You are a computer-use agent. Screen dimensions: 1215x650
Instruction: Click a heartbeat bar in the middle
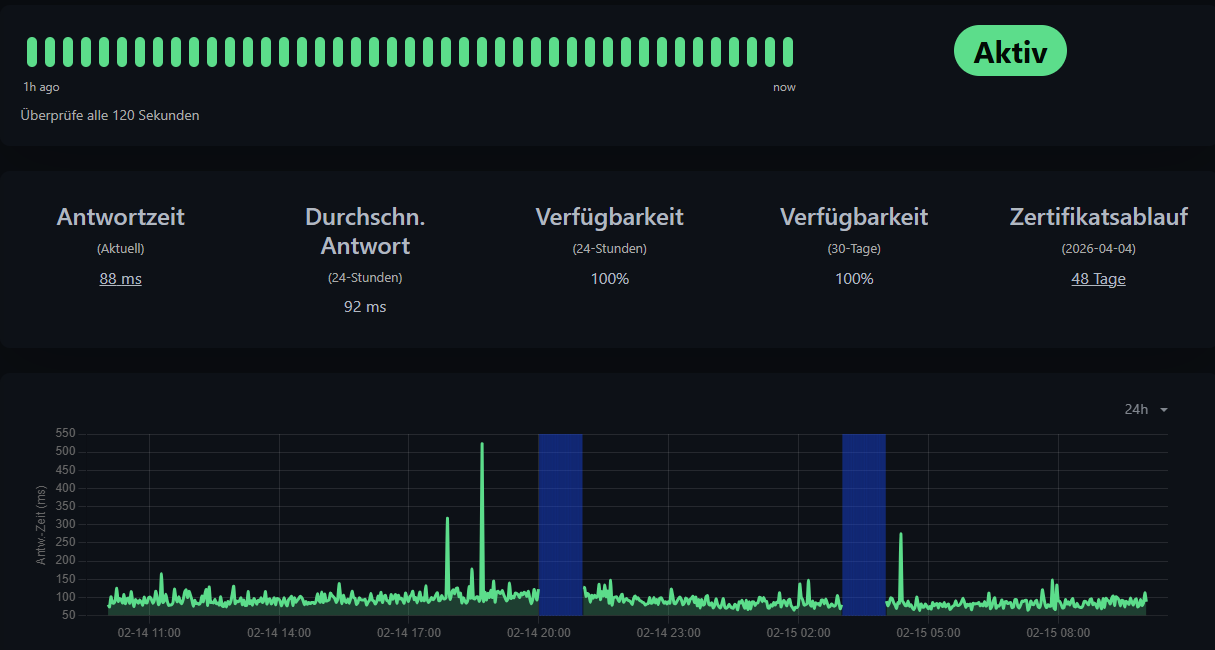410,50
